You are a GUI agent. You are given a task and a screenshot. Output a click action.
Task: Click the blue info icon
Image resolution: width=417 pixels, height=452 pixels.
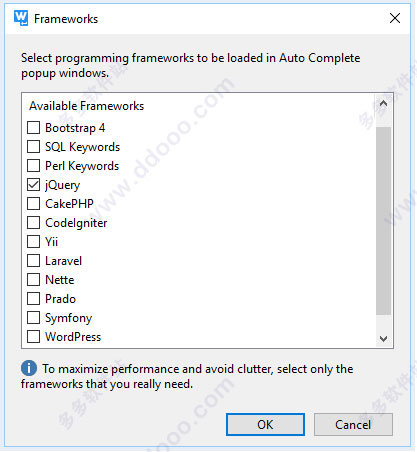point(29,368)
